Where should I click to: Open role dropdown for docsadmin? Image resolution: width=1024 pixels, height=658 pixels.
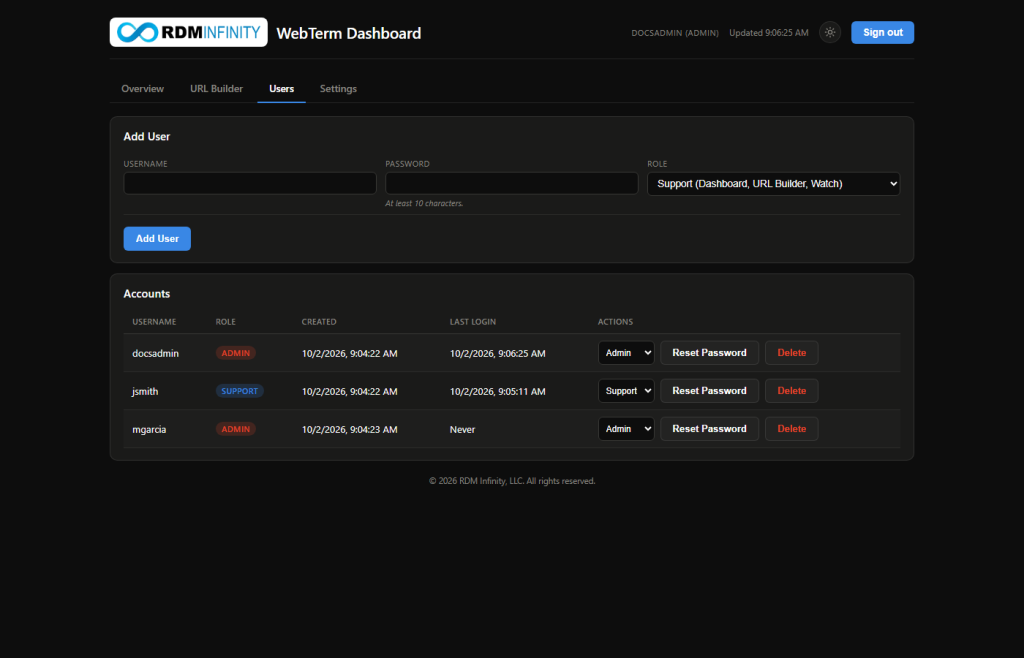tap(626, 353)
